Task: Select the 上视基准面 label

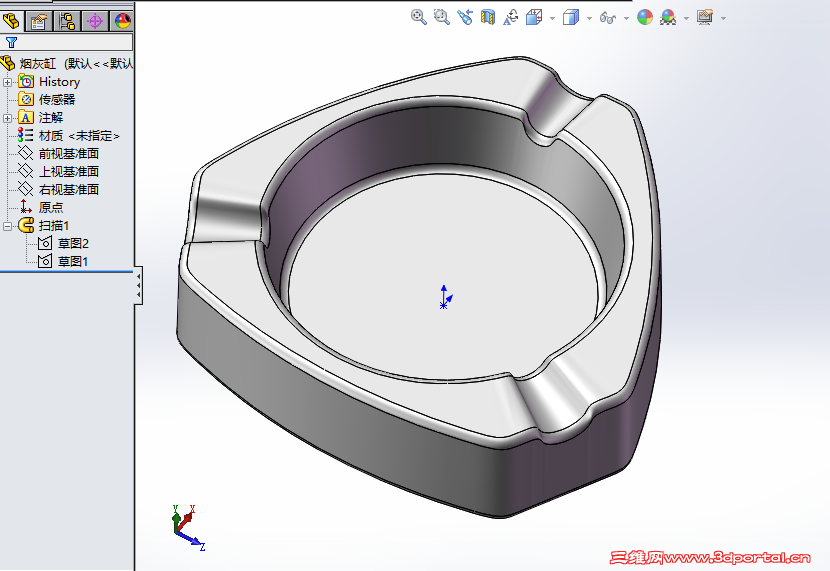Action: [69, 172]
